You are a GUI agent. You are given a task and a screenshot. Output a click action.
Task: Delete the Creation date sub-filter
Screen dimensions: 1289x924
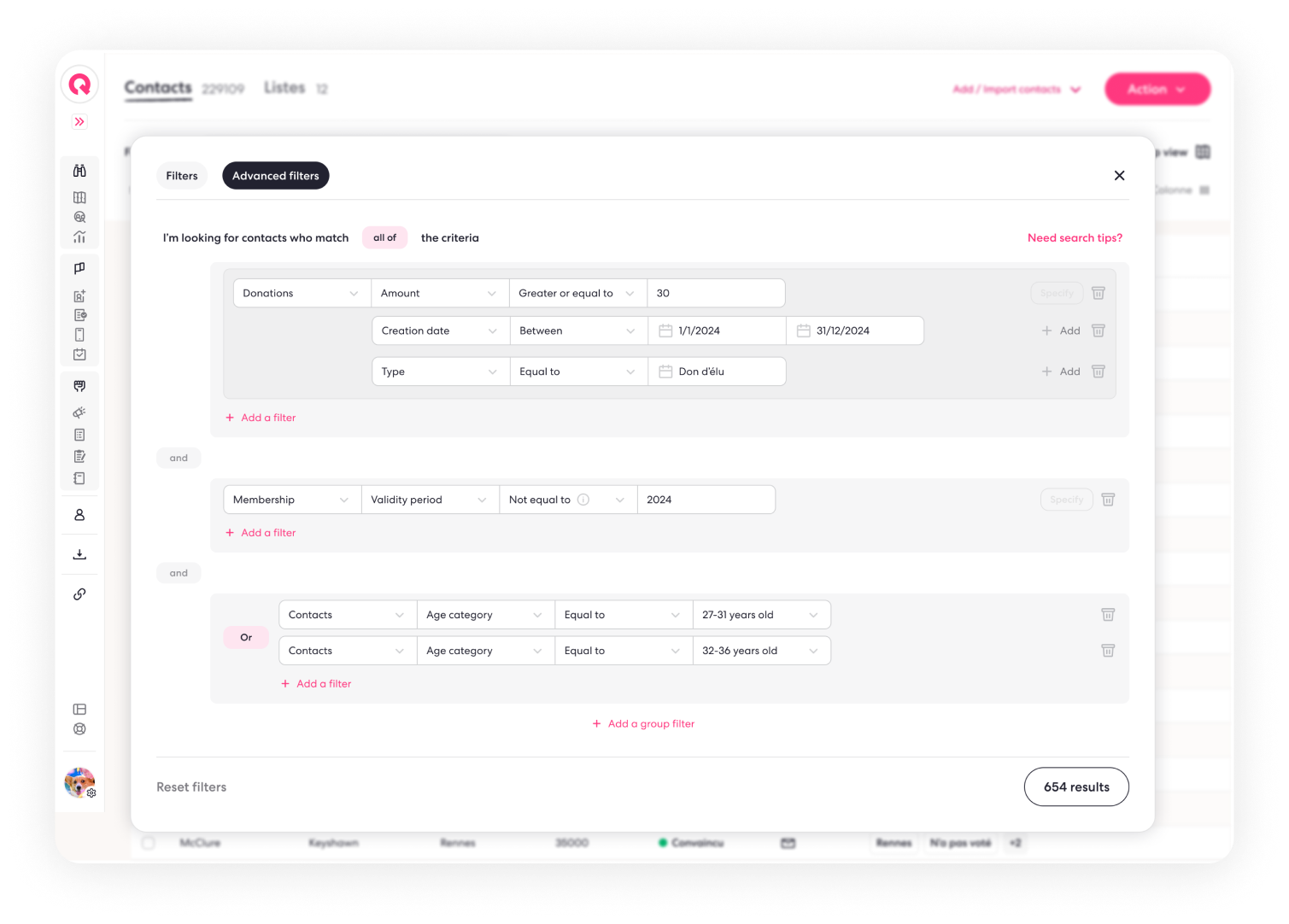(1099, 330)
